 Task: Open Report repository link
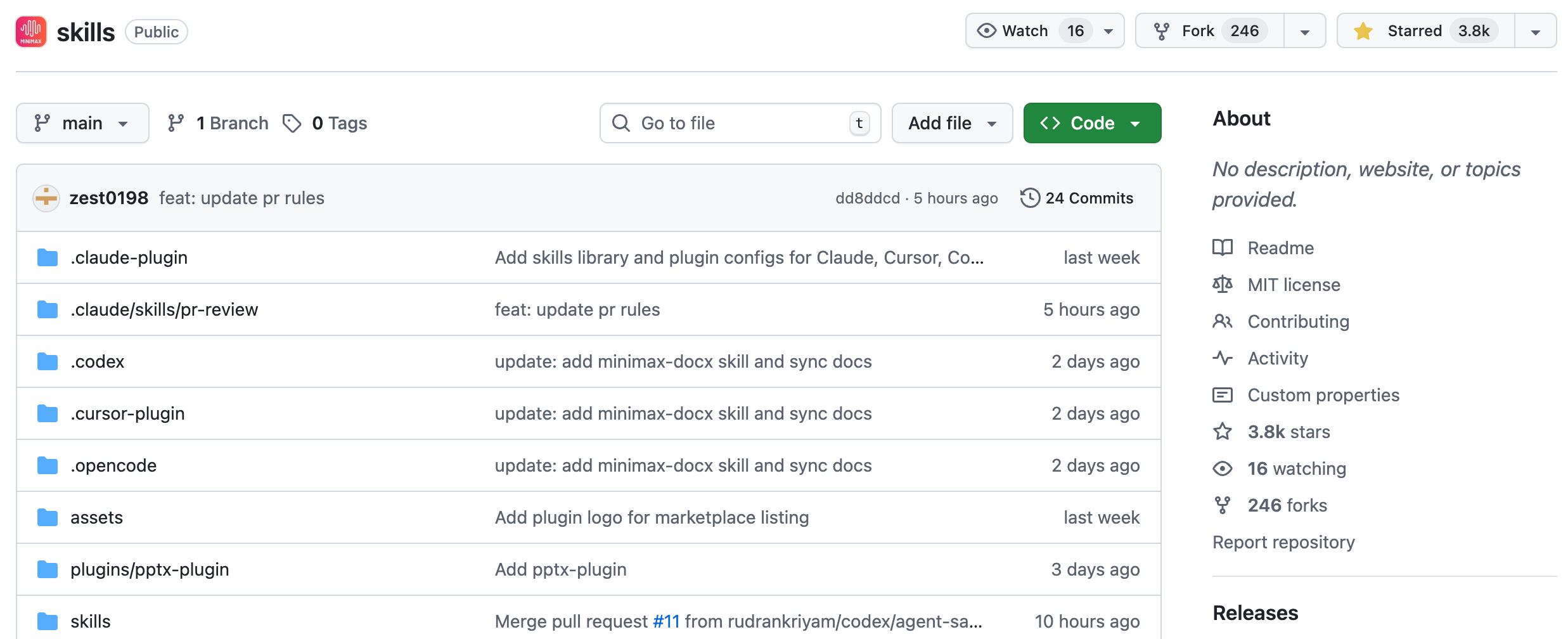point(1283,542)
